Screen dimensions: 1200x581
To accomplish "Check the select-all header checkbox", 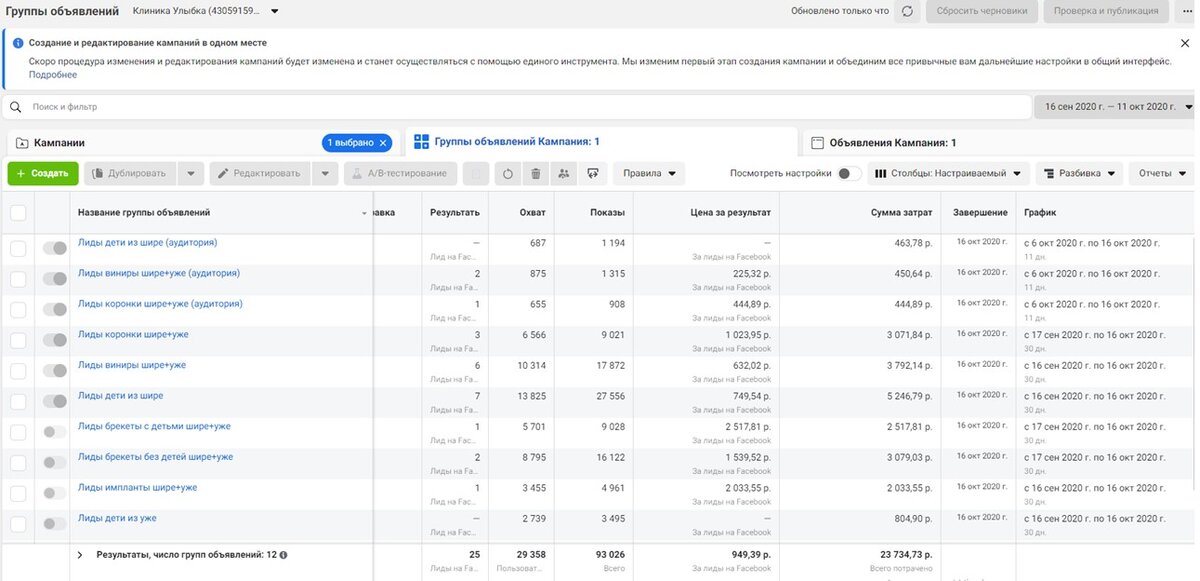I will tap(18, 212).
